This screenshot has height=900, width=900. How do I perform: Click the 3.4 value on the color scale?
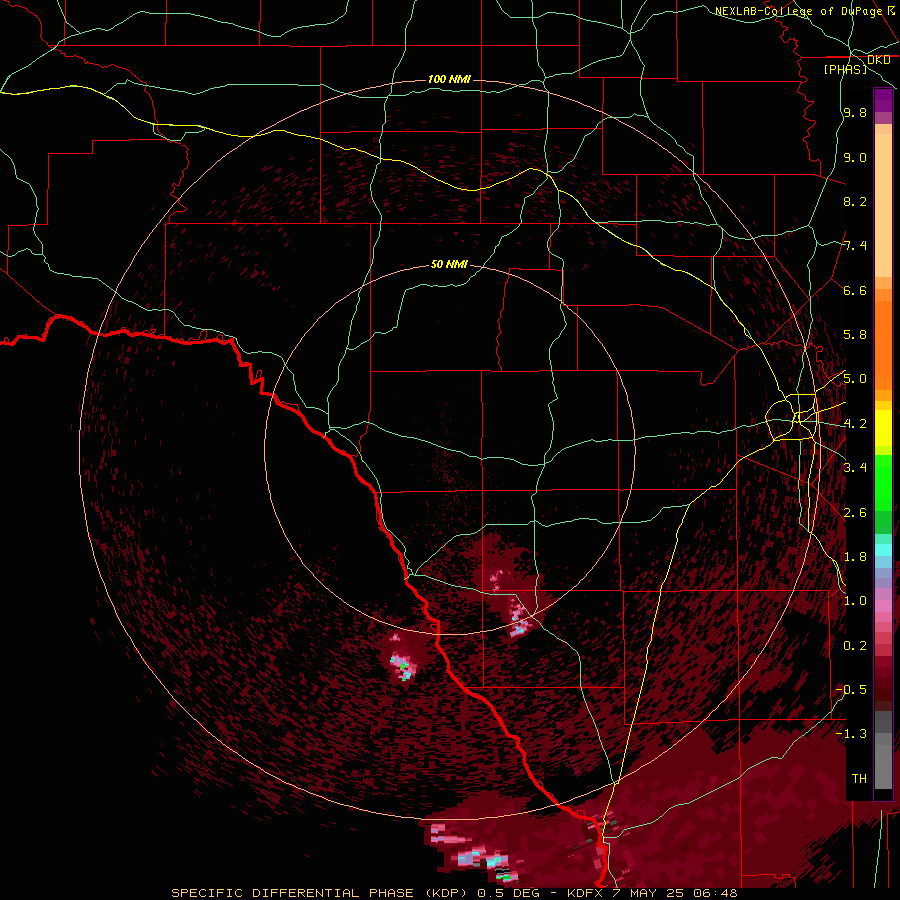click(x=855, y=468)
